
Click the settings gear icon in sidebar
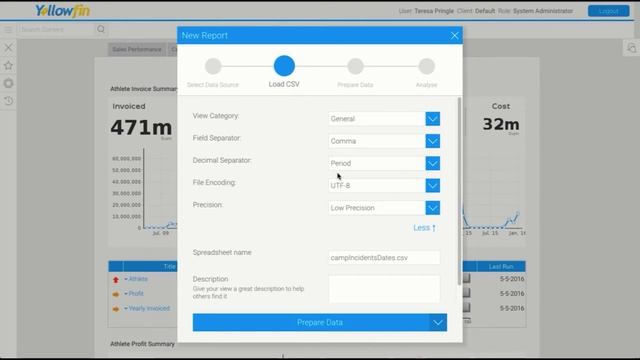point(8,83)
